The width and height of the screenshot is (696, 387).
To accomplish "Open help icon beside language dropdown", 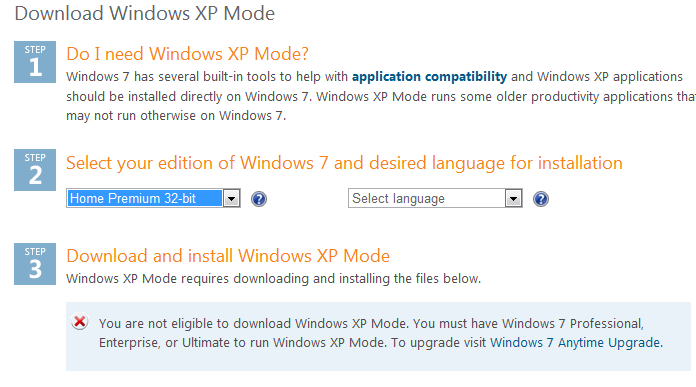I will click(541, 199).
